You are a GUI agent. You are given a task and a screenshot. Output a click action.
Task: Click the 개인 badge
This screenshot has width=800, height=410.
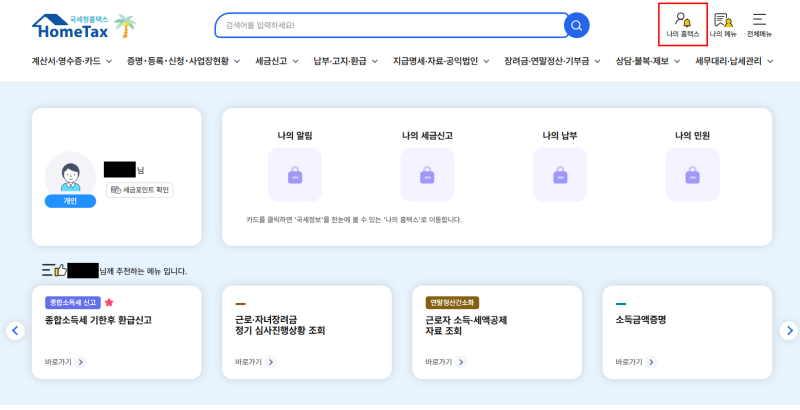(70, 201)
